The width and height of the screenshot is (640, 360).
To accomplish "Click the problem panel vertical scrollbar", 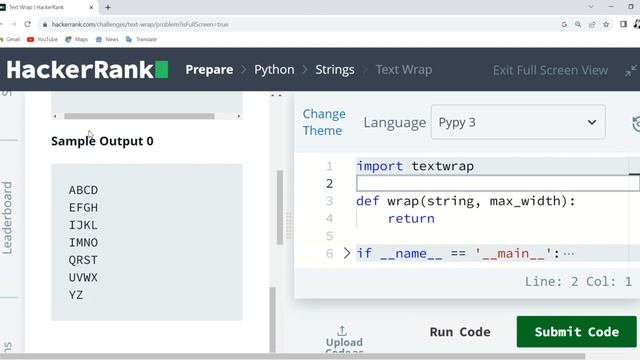I will pyautogui.click(x=280, y=208).
